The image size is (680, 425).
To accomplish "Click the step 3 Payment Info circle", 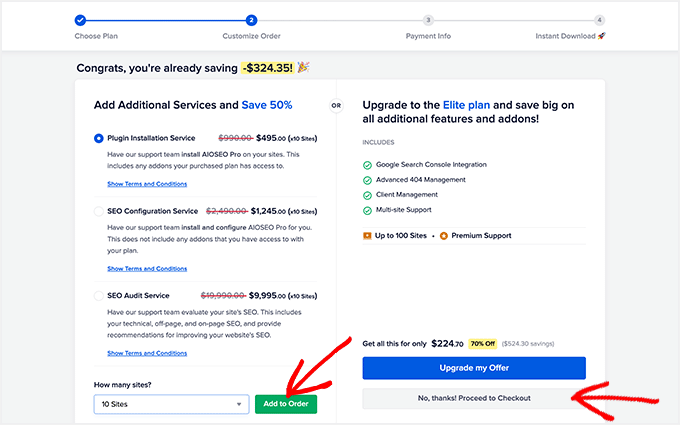I will tap(428, 19).
